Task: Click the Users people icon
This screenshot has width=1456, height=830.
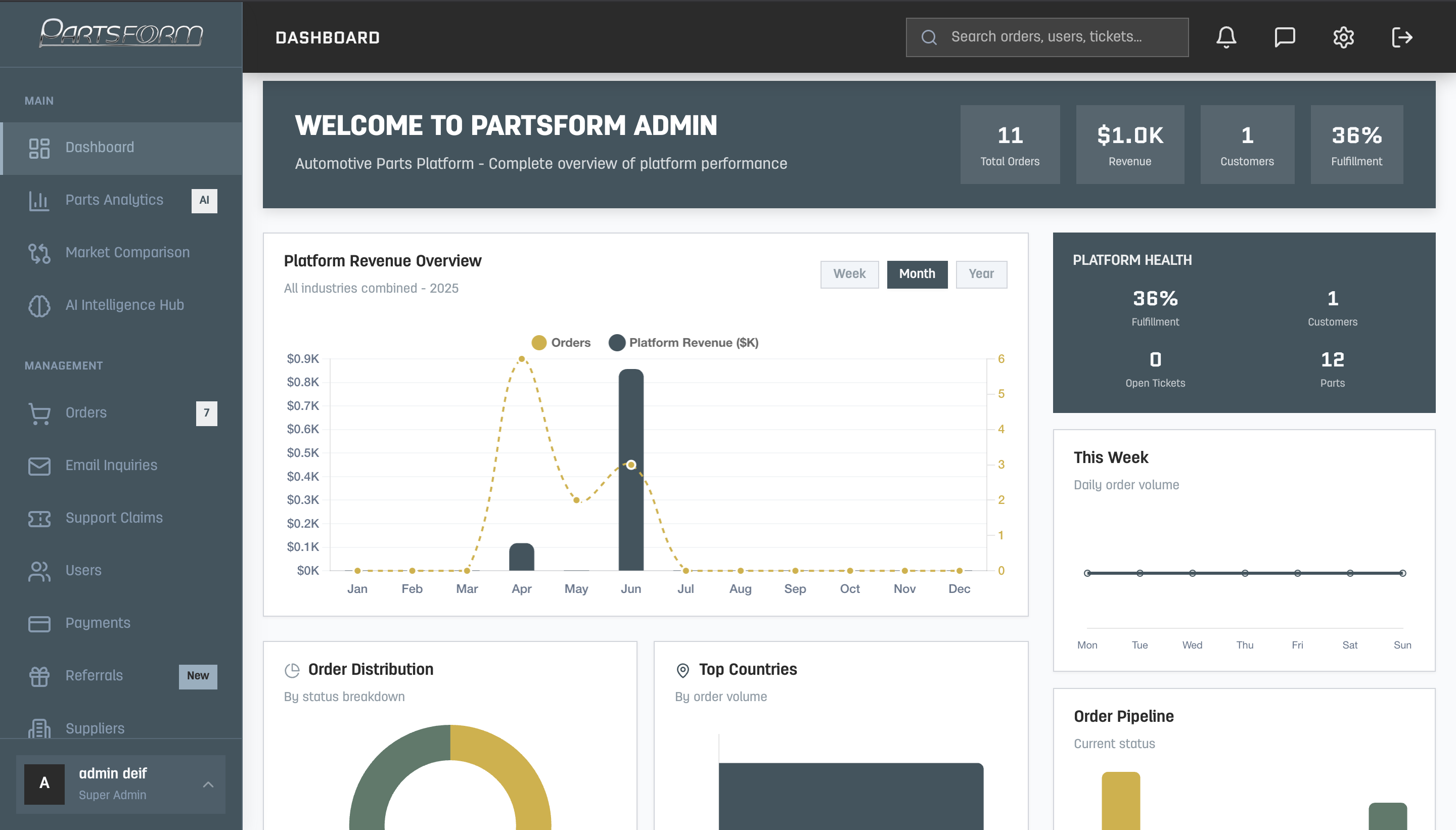Action: click(x=39, y=571)
